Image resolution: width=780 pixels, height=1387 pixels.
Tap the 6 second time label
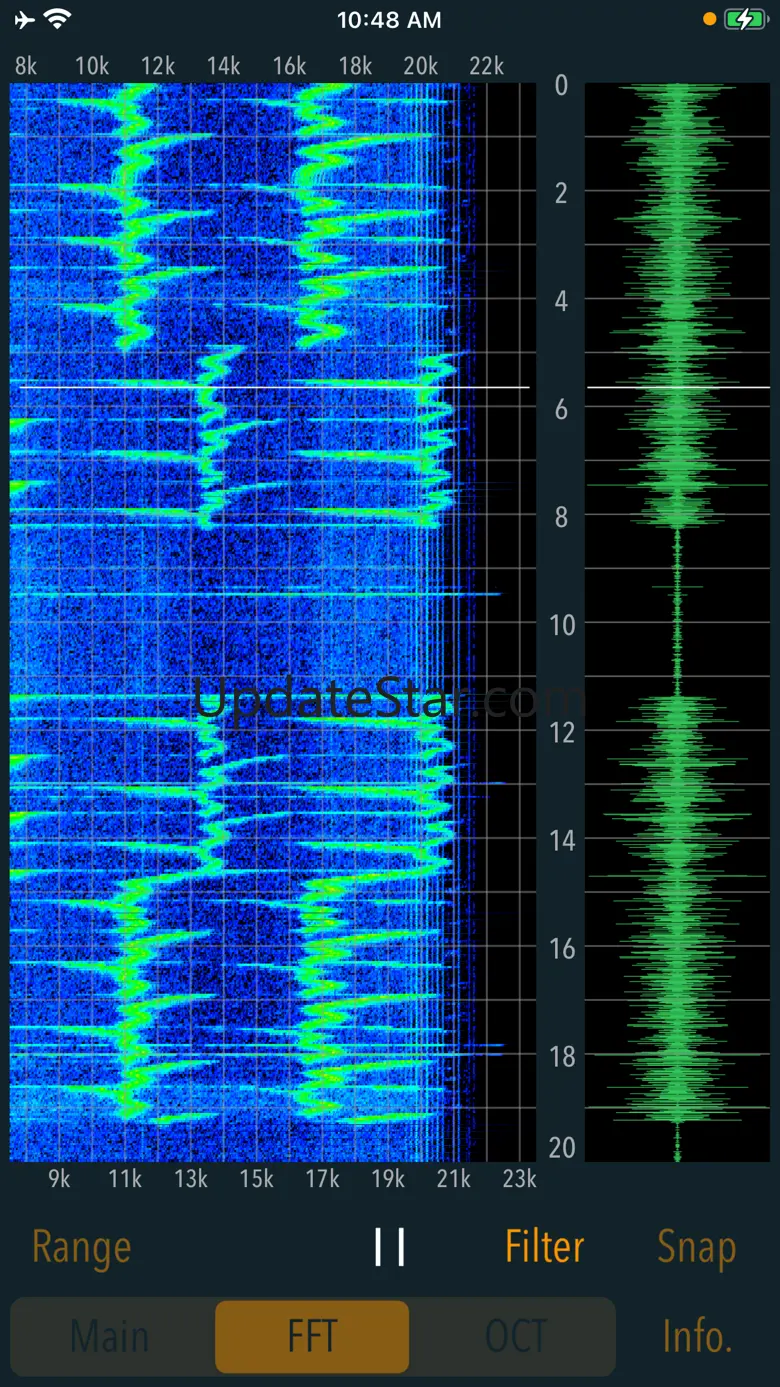(561, 408)
